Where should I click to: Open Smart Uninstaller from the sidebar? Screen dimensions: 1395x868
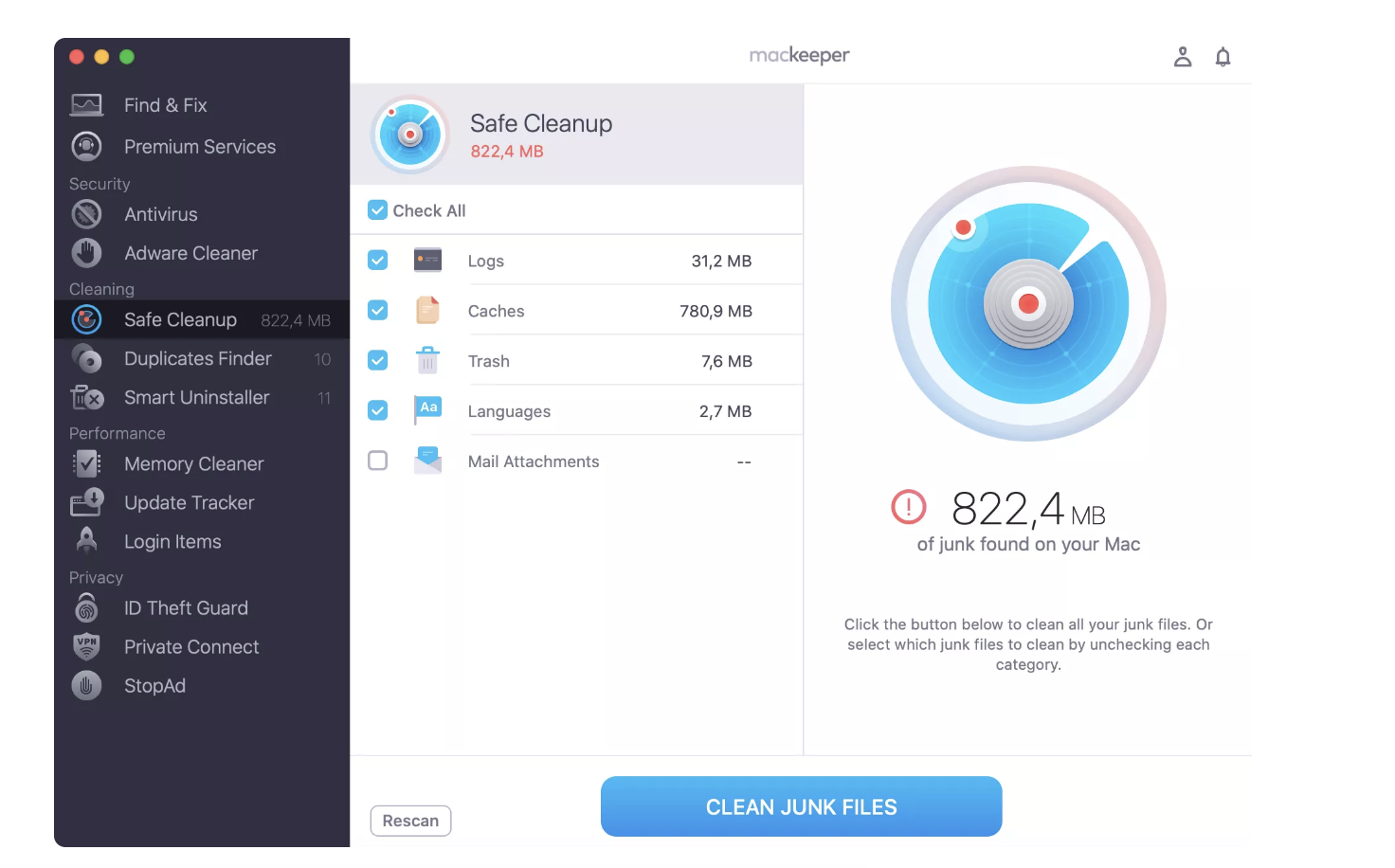click(86, 397)
